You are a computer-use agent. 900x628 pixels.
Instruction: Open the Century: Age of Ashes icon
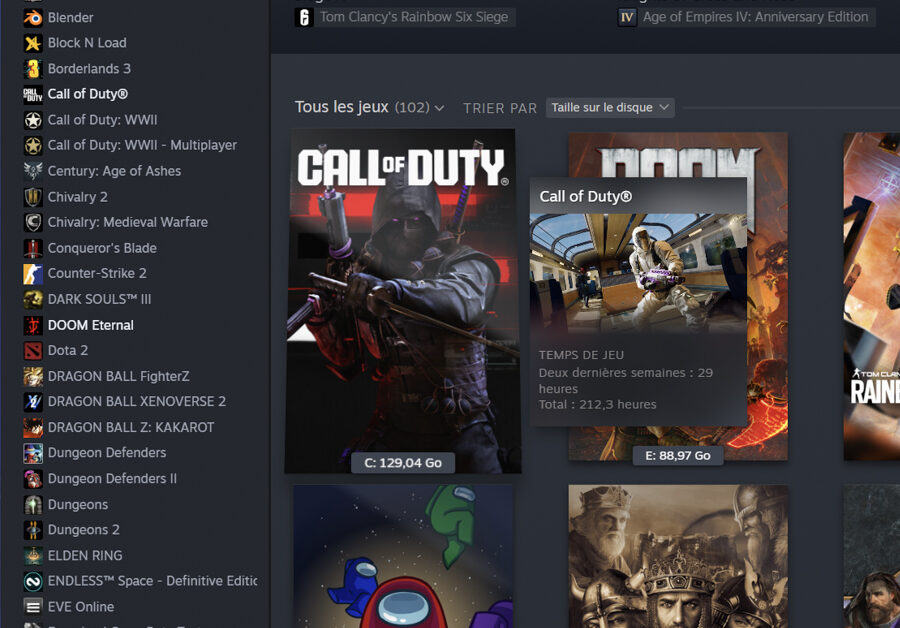pyautogui.click(x=33, y=171)
